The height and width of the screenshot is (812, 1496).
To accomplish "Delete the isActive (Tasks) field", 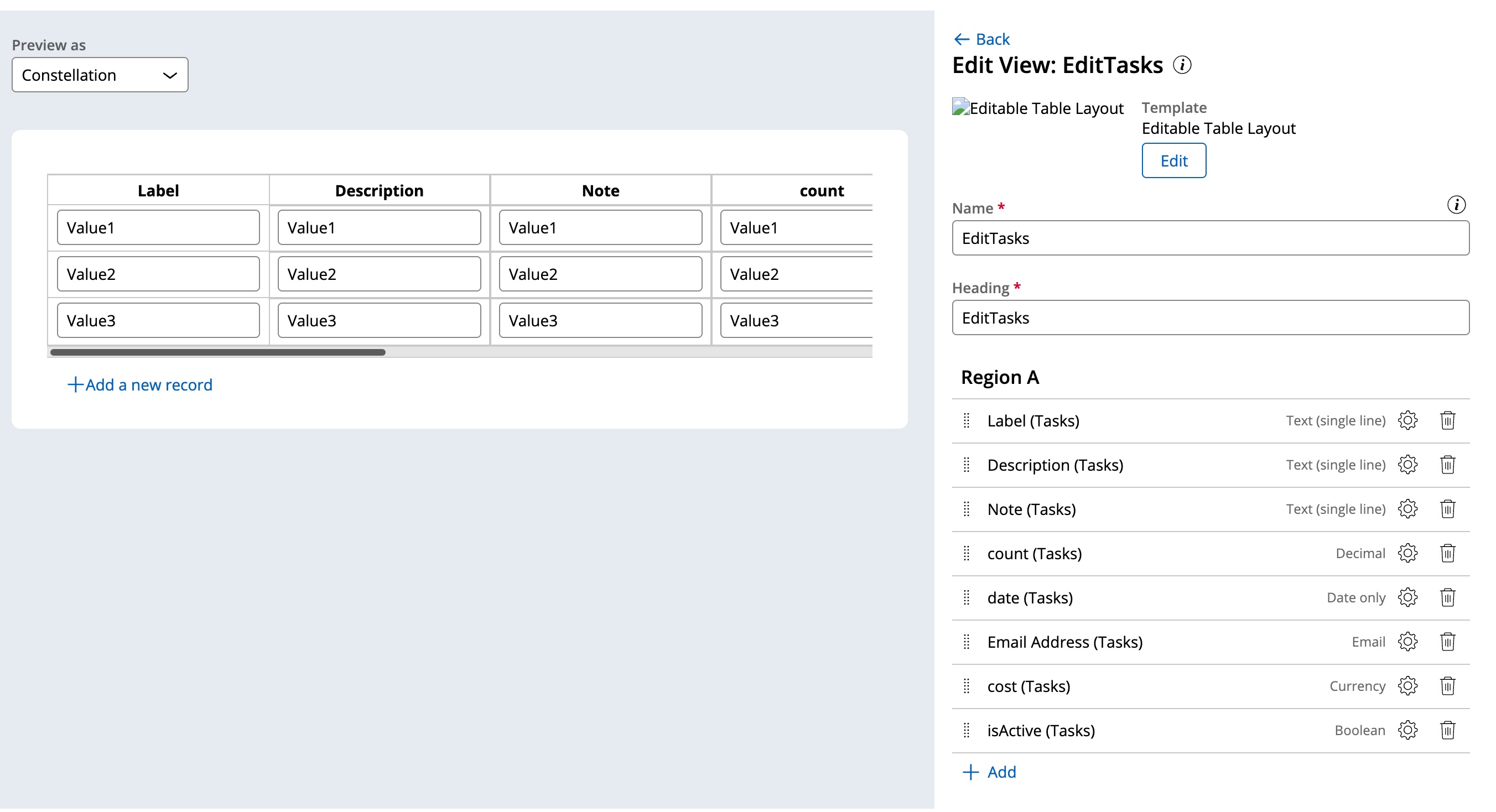I will [x=1447, y=730].
